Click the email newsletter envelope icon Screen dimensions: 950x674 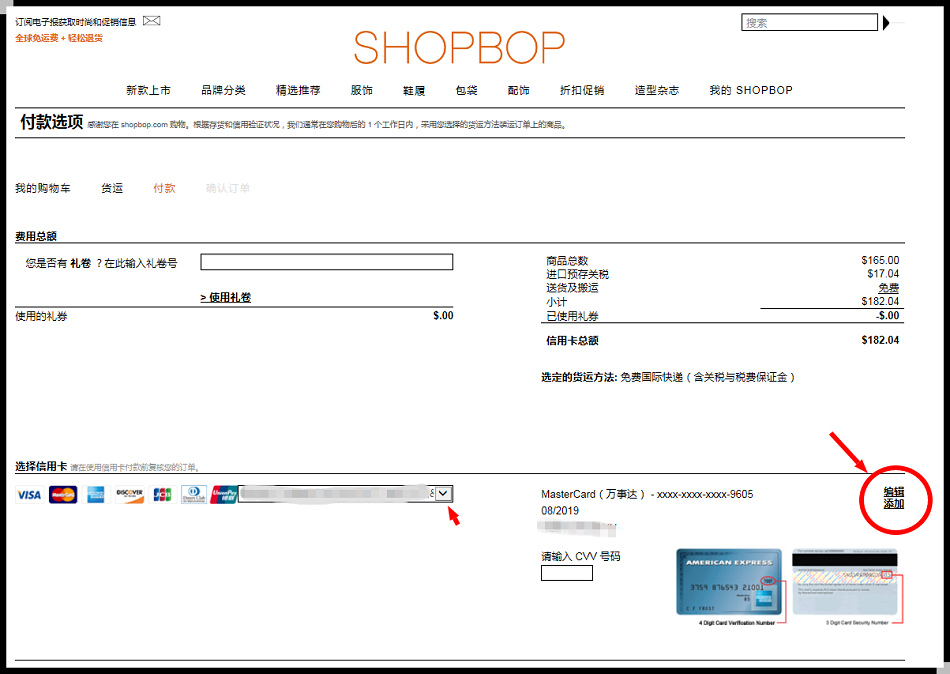click(151, 21)
